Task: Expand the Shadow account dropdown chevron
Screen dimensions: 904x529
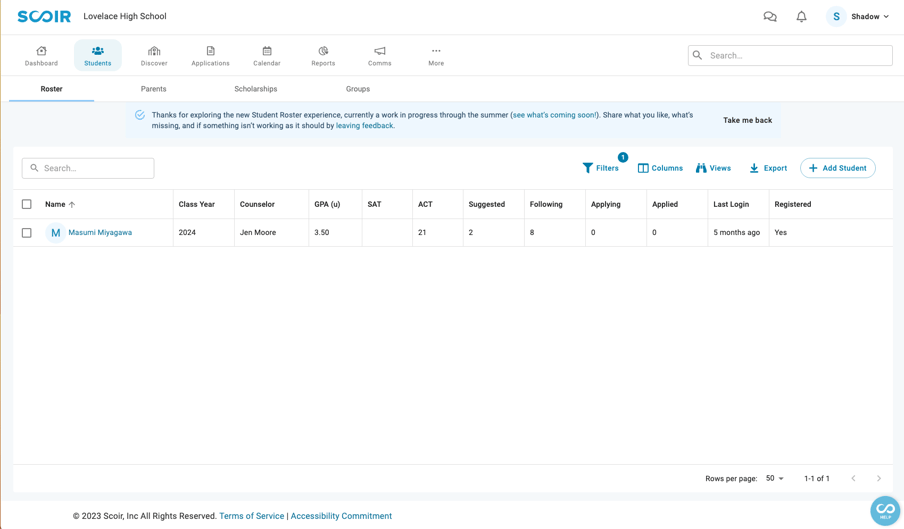Action: coord(886,17)
